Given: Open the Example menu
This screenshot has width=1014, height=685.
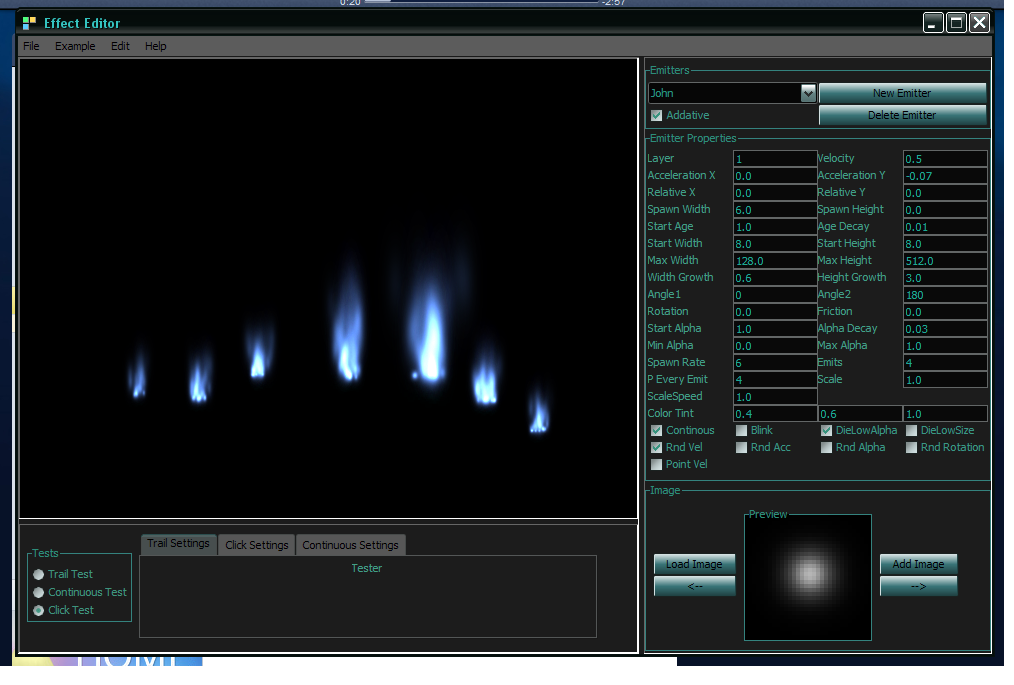Looking at the screenshot, I should click(x=75, y=46).
